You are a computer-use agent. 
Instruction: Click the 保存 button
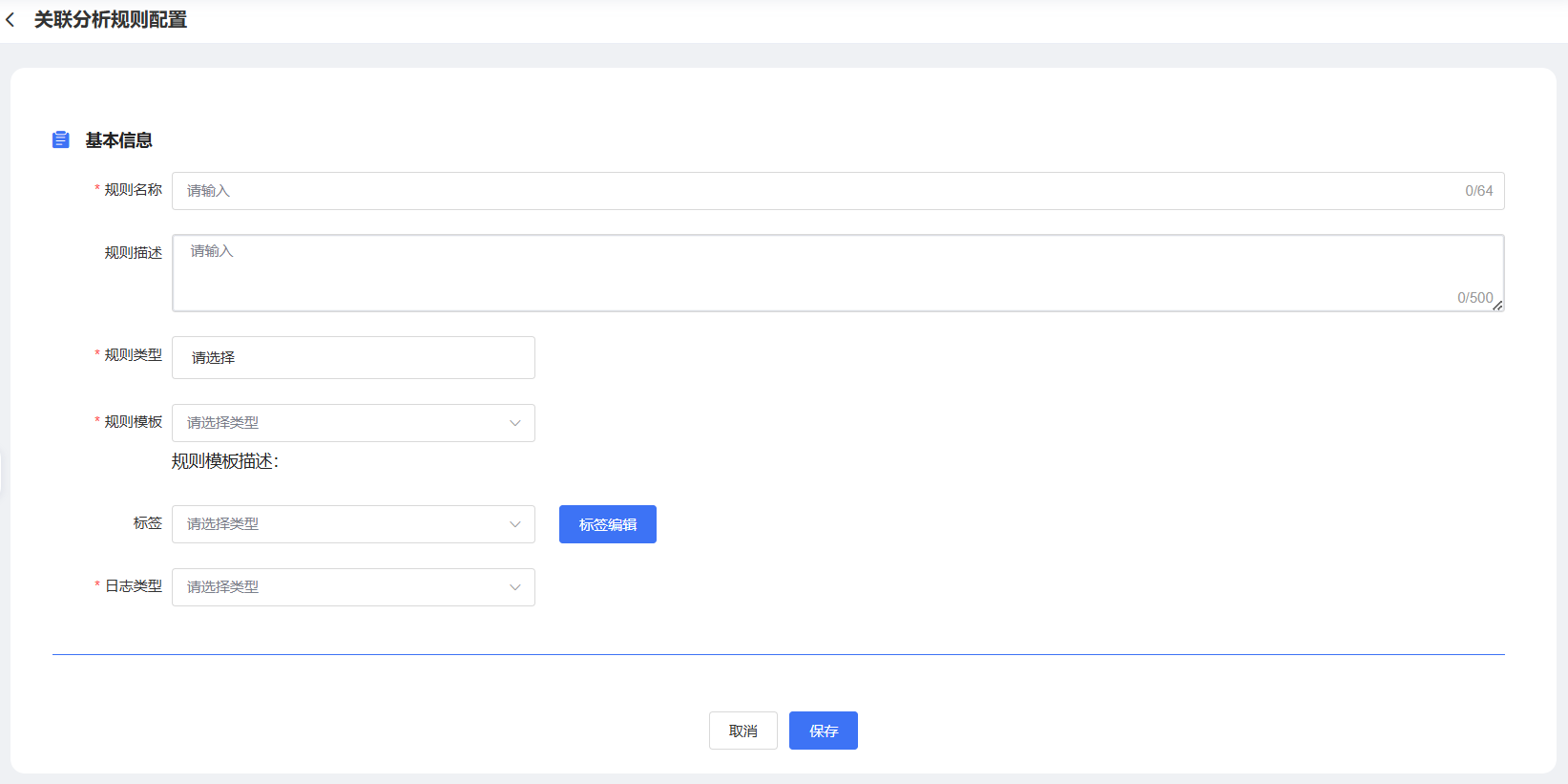(x=823, y=731)
